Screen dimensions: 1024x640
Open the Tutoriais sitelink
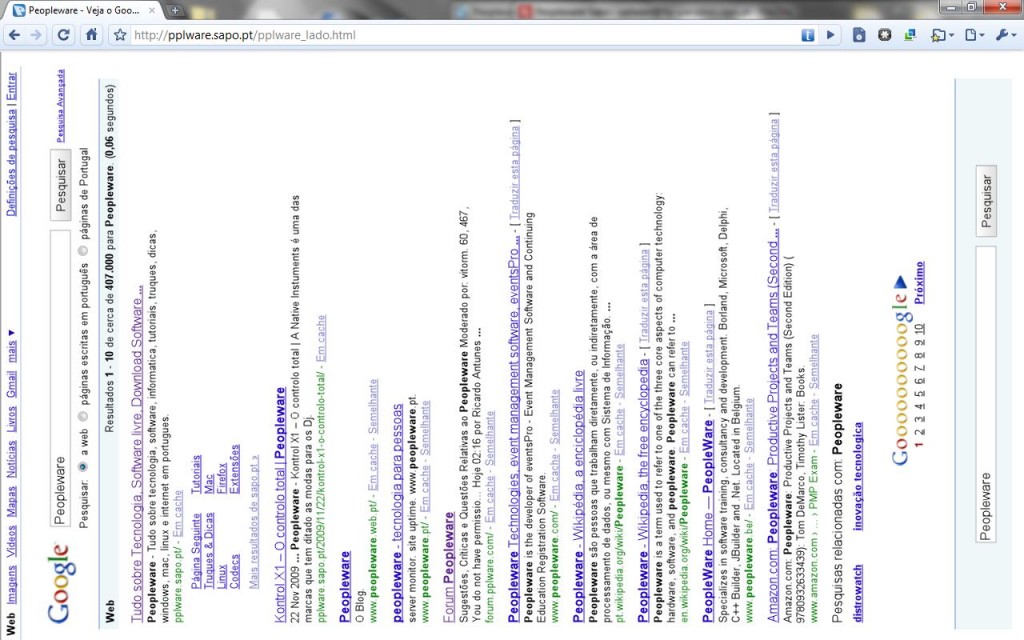(197, 474)
